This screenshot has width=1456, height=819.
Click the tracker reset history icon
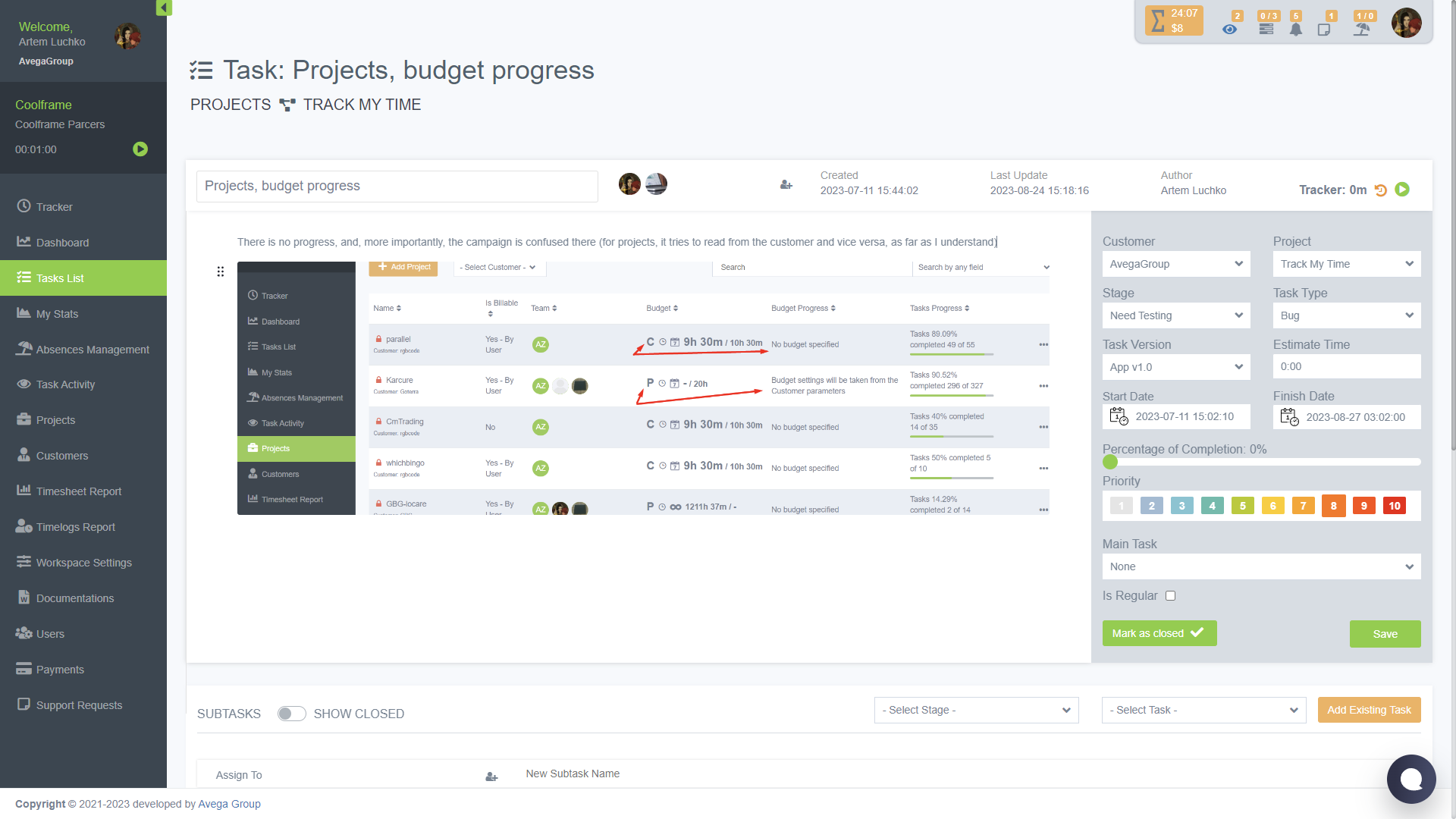[x=1381, y=190]
